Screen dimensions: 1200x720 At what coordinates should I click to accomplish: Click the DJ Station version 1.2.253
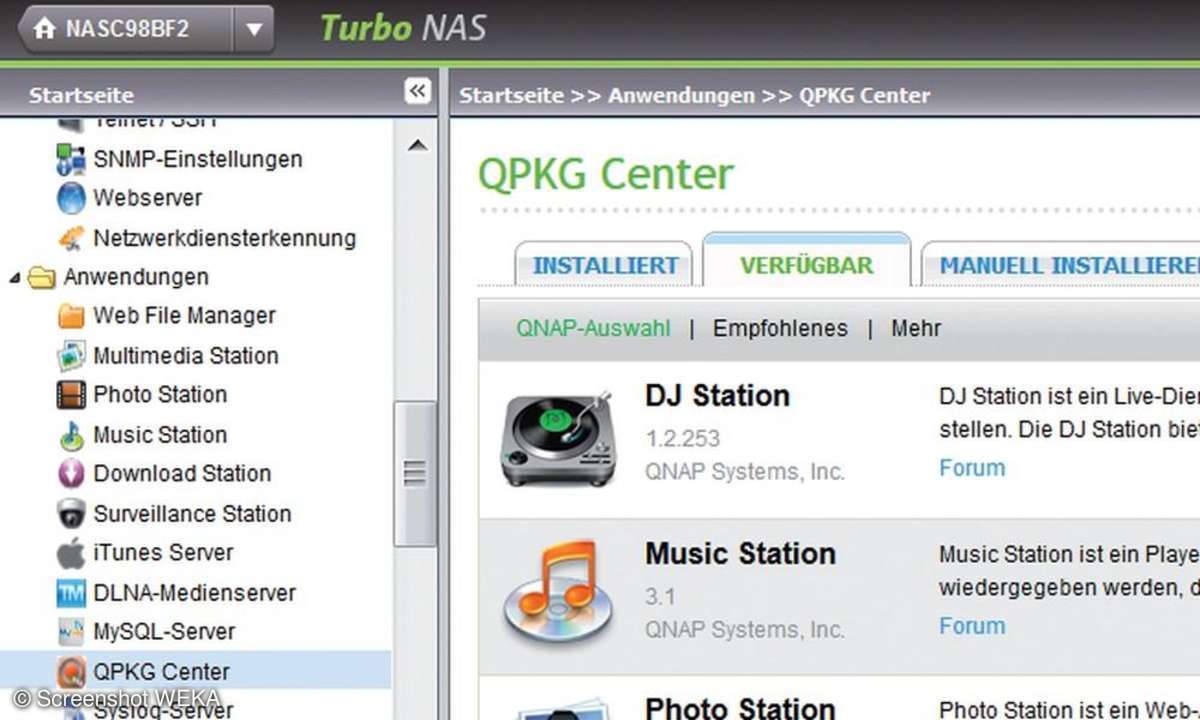[682, 438]
